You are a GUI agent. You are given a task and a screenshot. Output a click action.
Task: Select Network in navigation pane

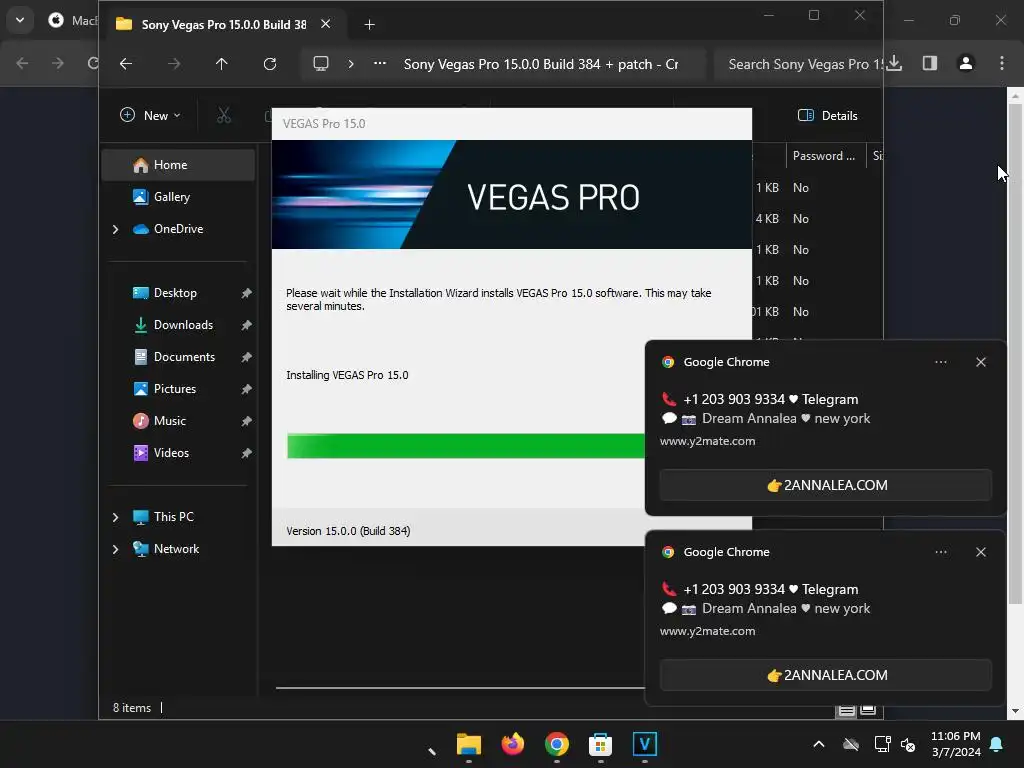click(176, 549)
